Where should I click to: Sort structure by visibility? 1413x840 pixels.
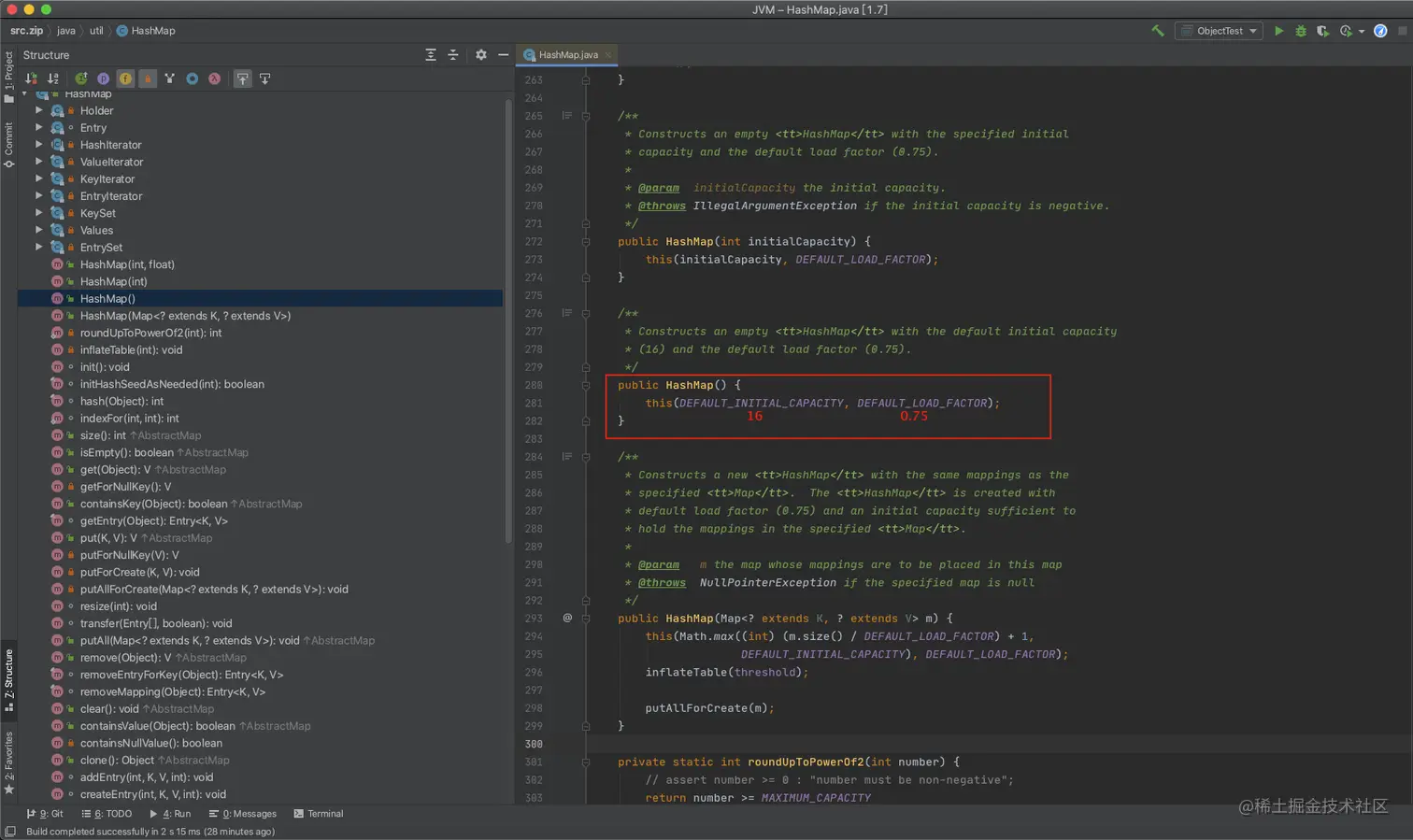[x=32, y=78]
